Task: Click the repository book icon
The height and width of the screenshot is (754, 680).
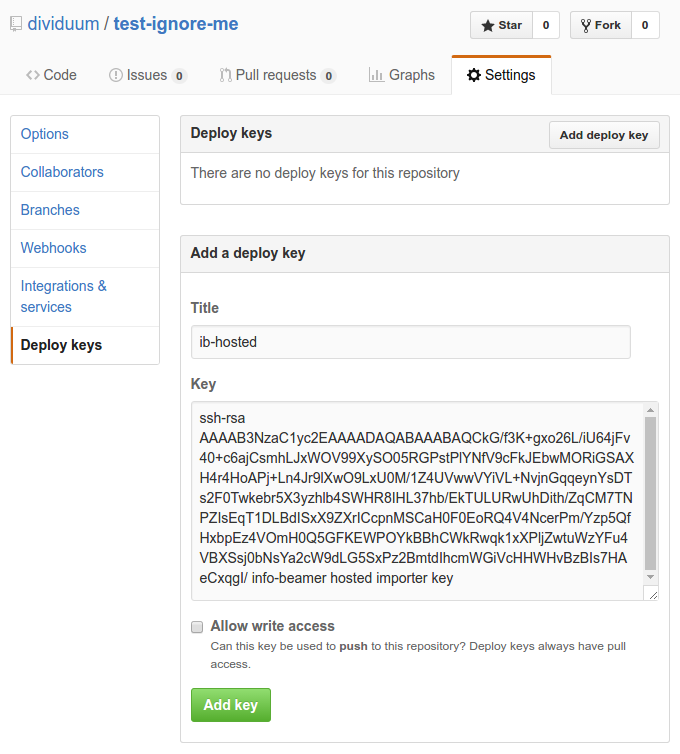Action: point(12,25)
